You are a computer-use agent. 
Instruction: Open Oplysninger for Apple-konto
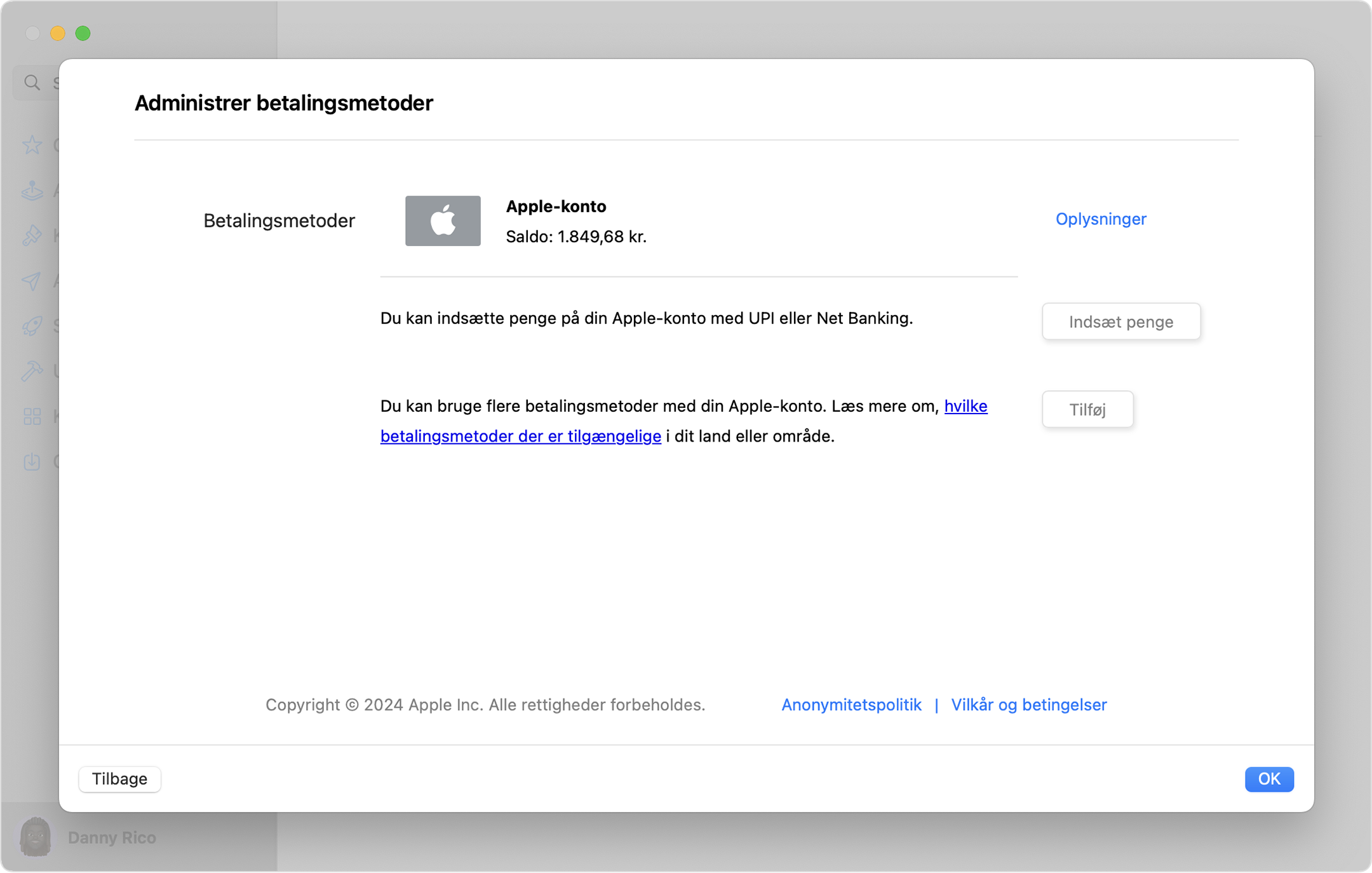point(1101,219)
